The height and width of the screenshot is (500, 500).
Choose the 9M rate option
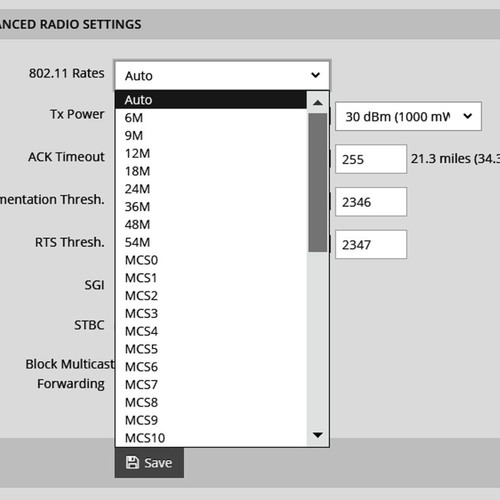211,135
